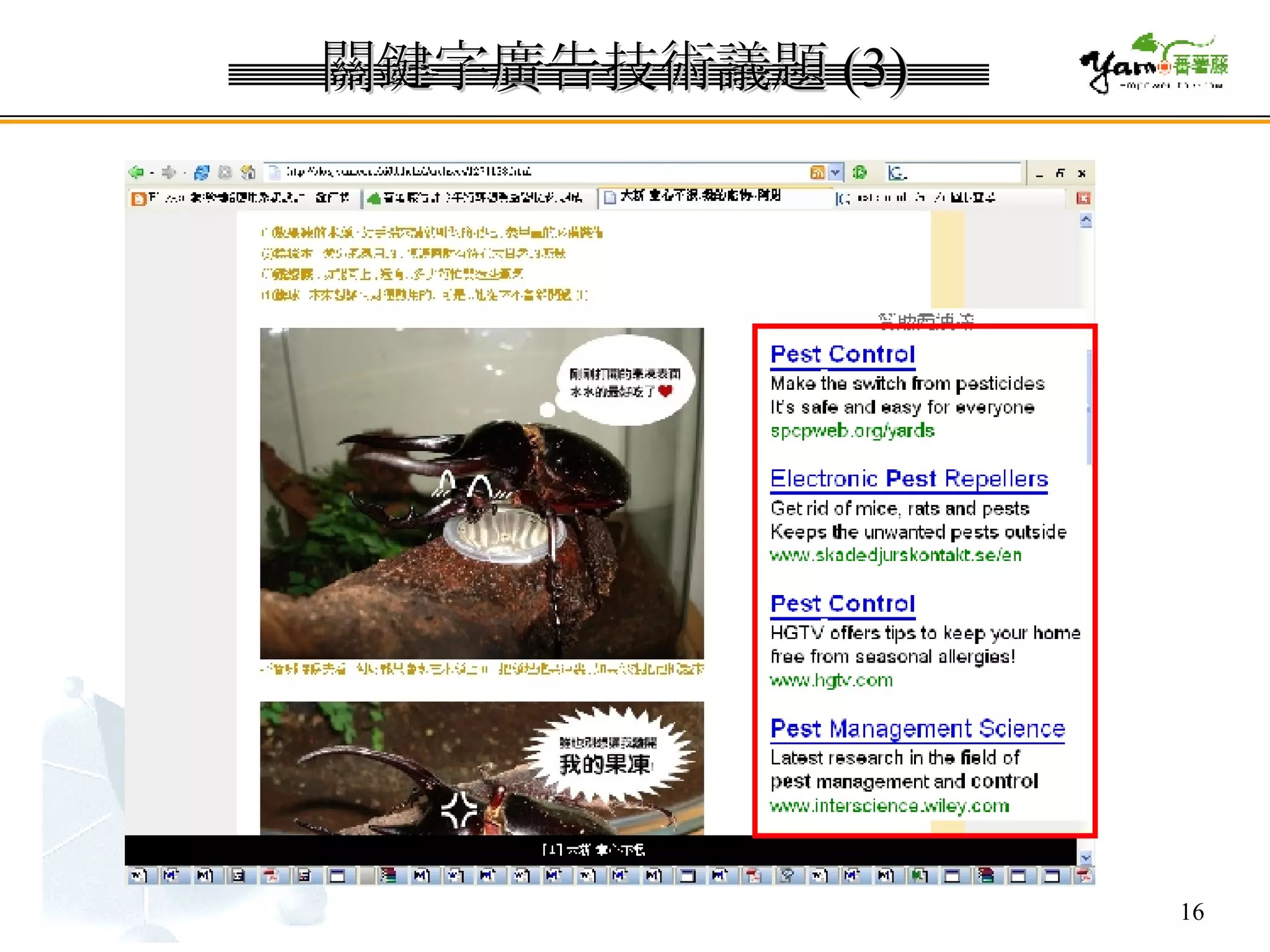The width and height of the screenshot is (1270, 952).
Task: Click the orange RSS feed icon
Action: [817, 172]
